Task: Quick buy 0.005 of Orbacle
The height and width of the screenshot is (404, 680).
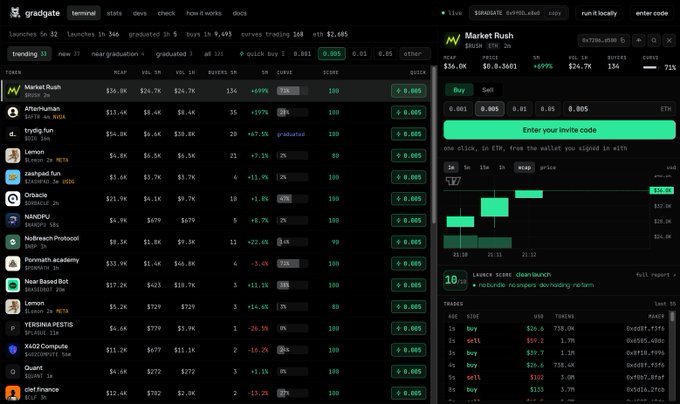Action: [409, 199]
